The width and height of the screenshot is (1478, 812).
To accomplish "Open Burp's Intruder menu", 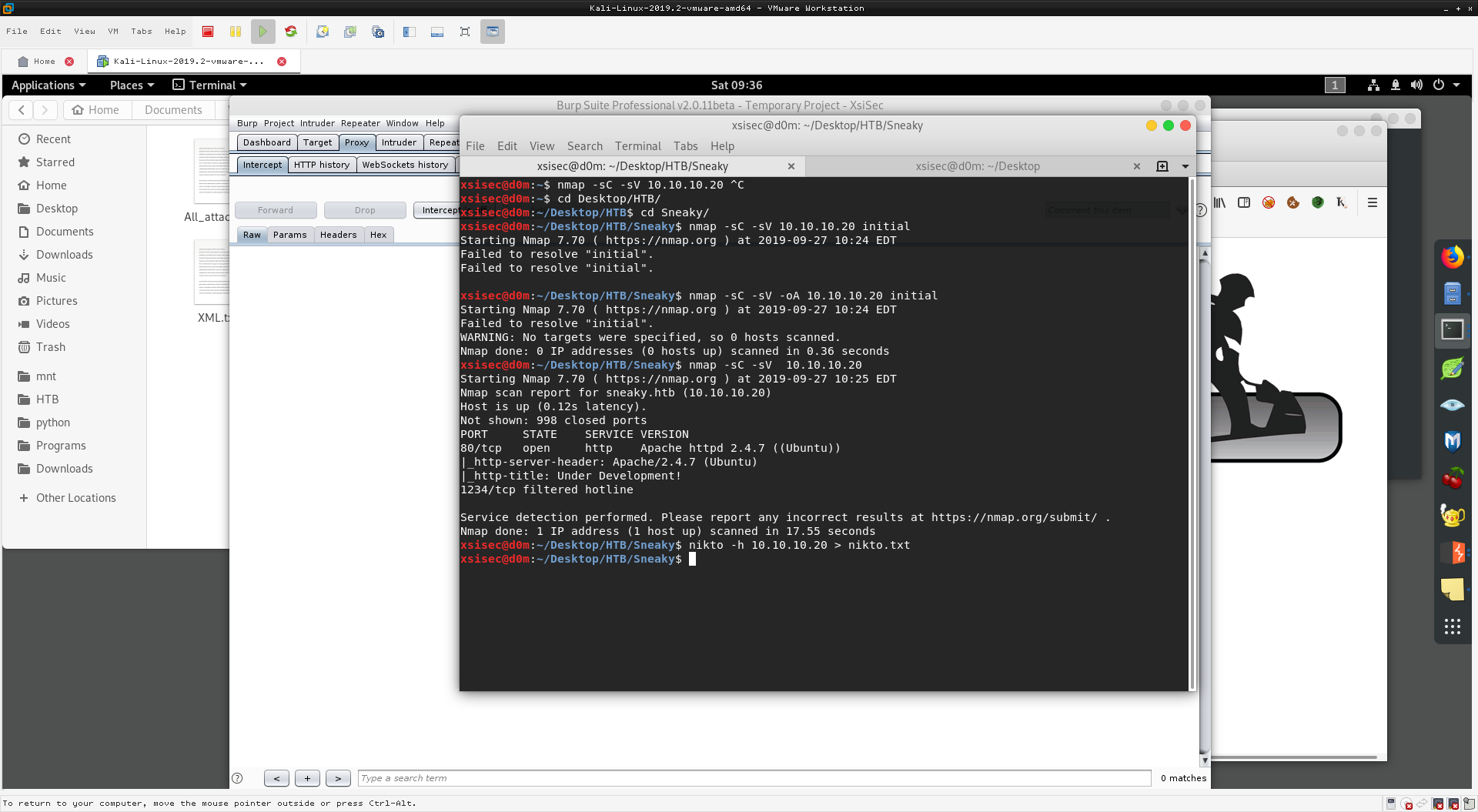I will point(317,123).
